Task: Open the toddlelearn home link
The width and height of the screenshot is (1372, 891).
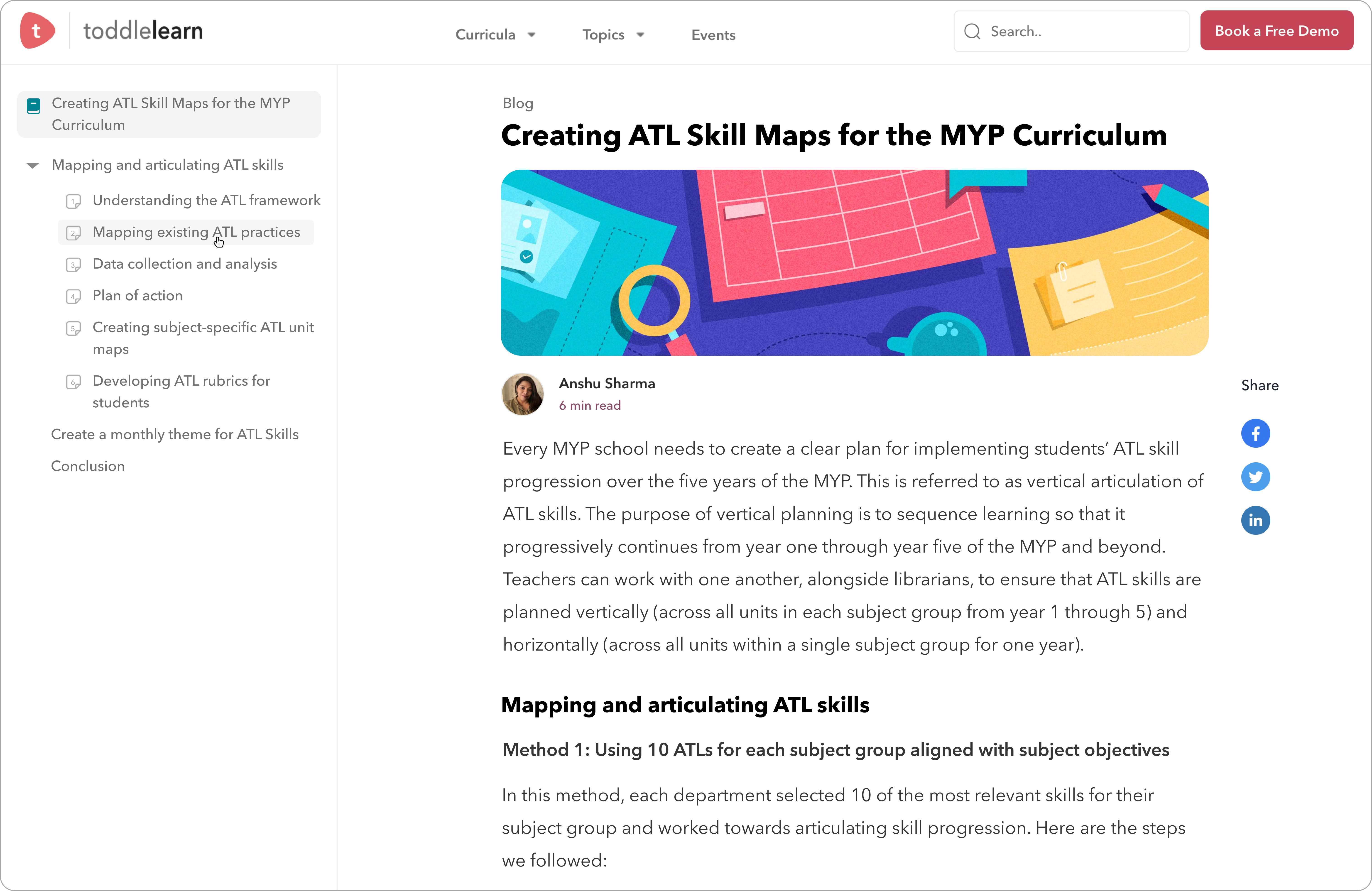Action: [x=143, y=31]
